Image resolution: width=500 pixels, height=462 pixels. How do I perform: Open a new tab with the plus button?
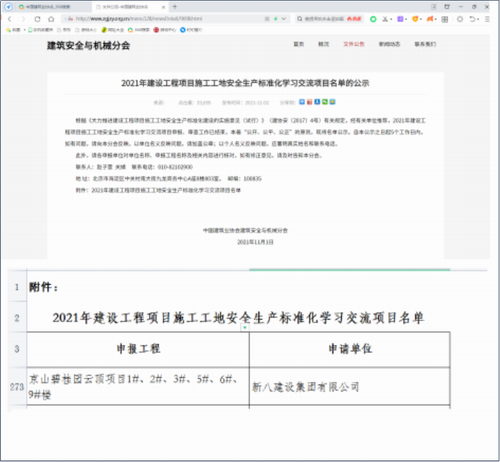[175, 7]
